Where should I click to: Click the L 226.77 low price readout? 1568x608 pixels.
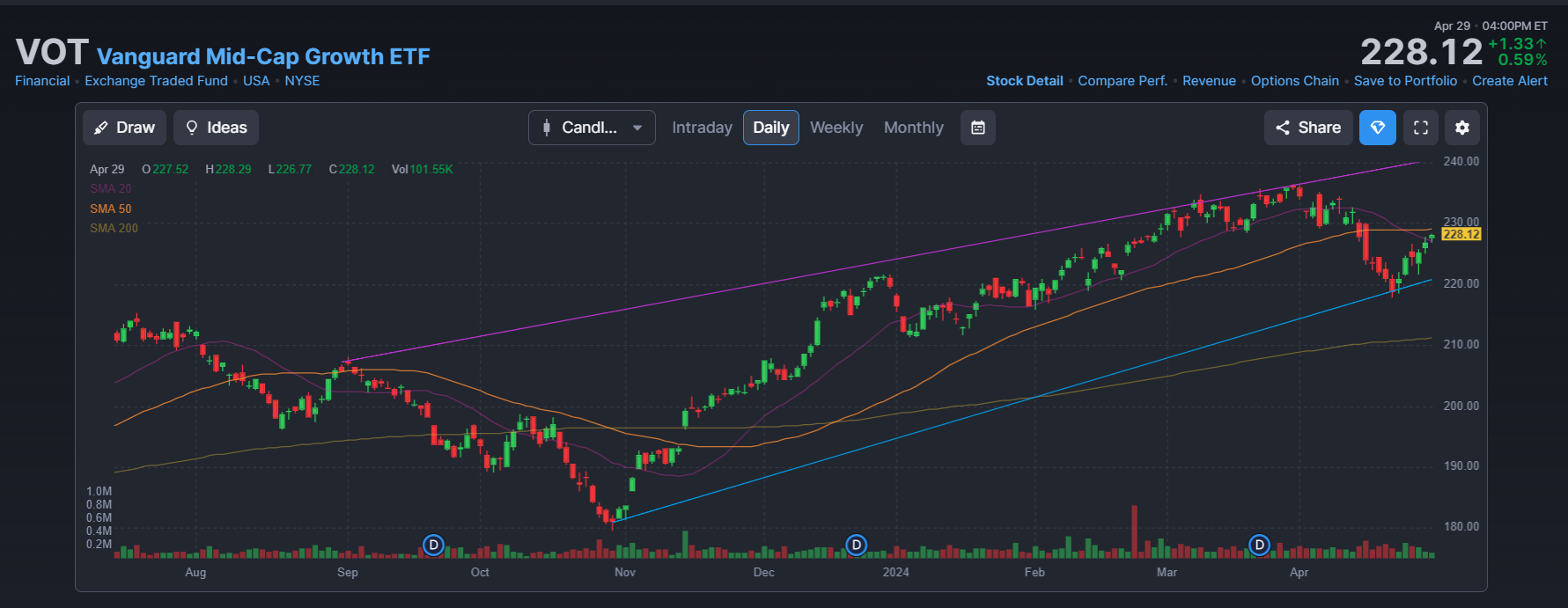[x=290, y=169]
